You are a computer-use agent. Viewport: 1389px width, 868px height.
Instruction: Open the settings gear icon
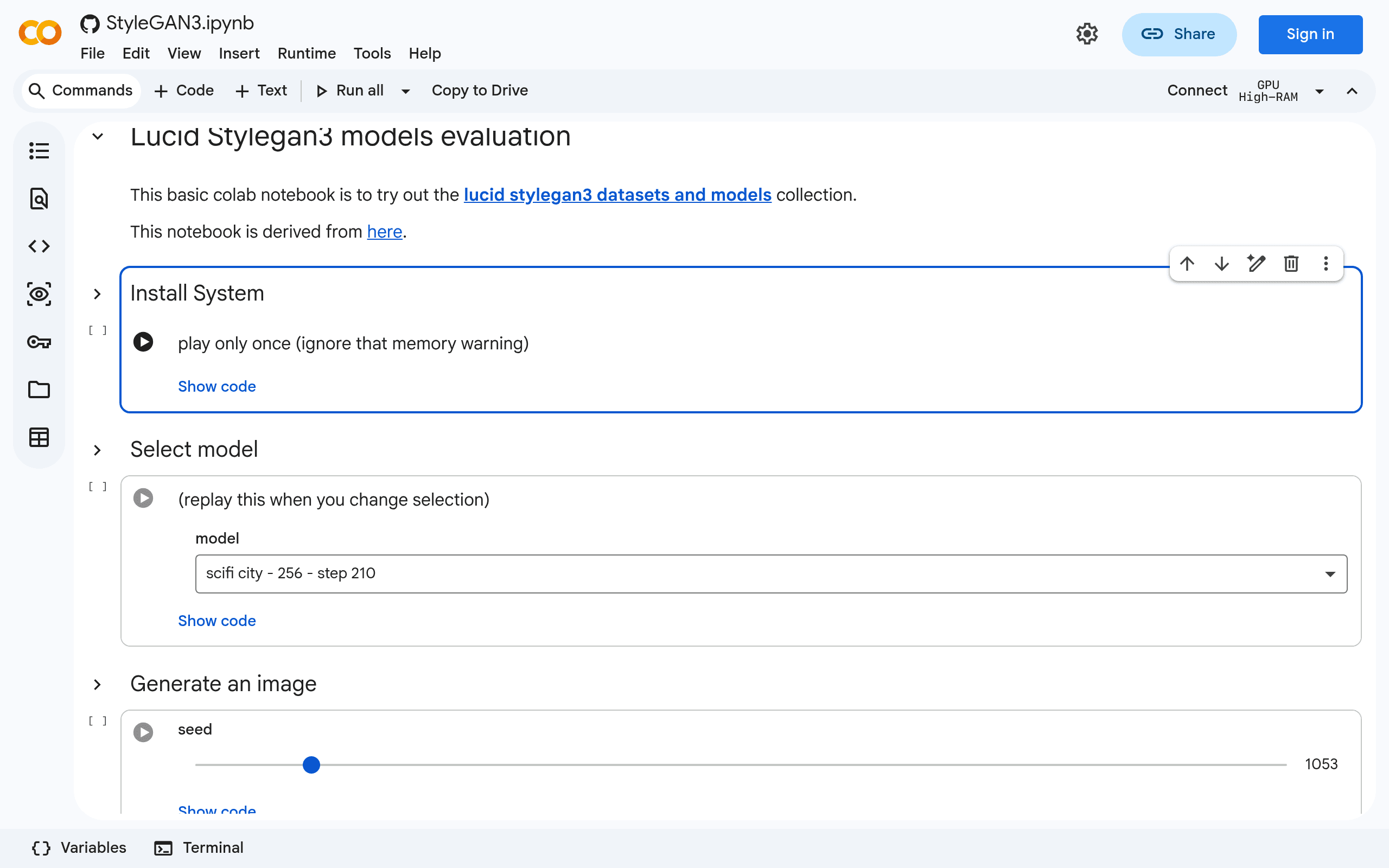(x=1087, y=34)
